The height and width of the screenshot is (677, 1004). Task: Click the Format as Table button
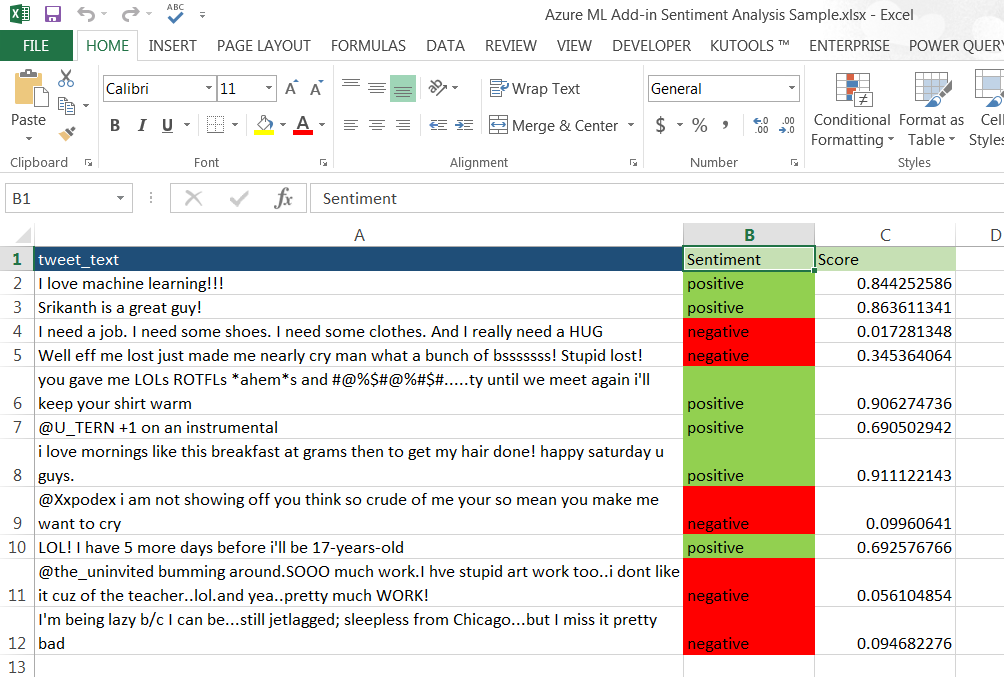931,110
